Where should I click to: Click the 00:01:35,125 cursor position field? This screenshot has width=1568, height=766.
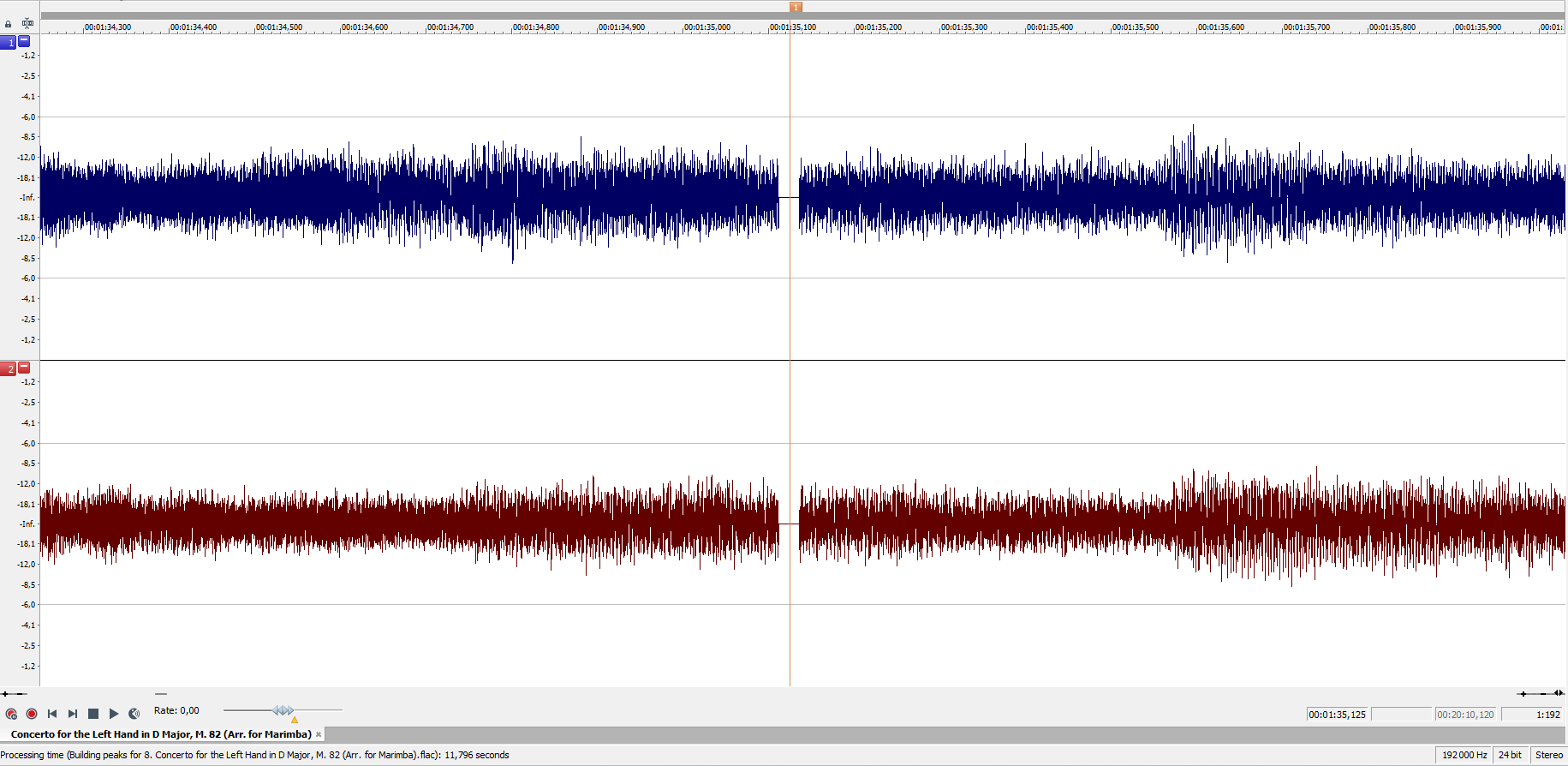(x=1337, y=715)
